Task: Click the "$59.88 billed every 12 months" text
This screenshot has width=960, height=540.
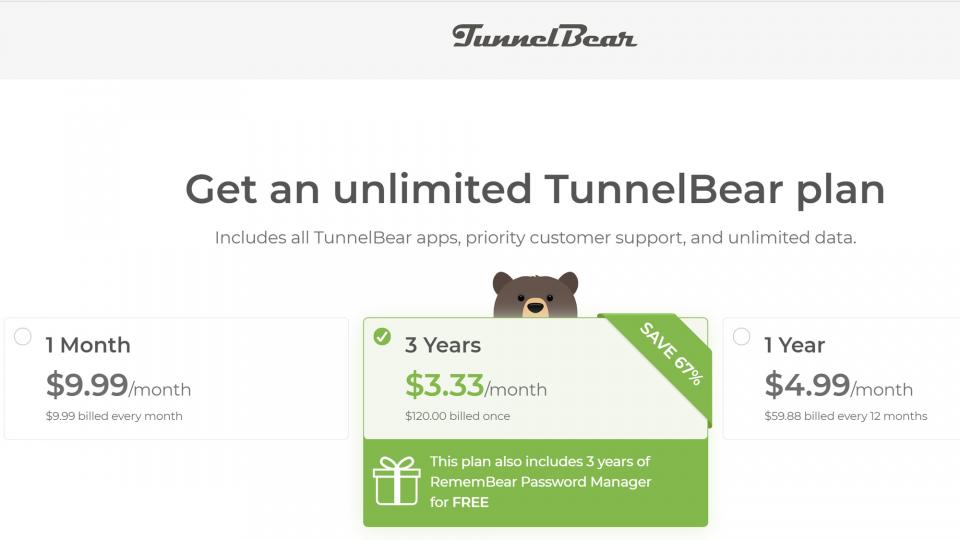Action: click(x=845, y=416)
